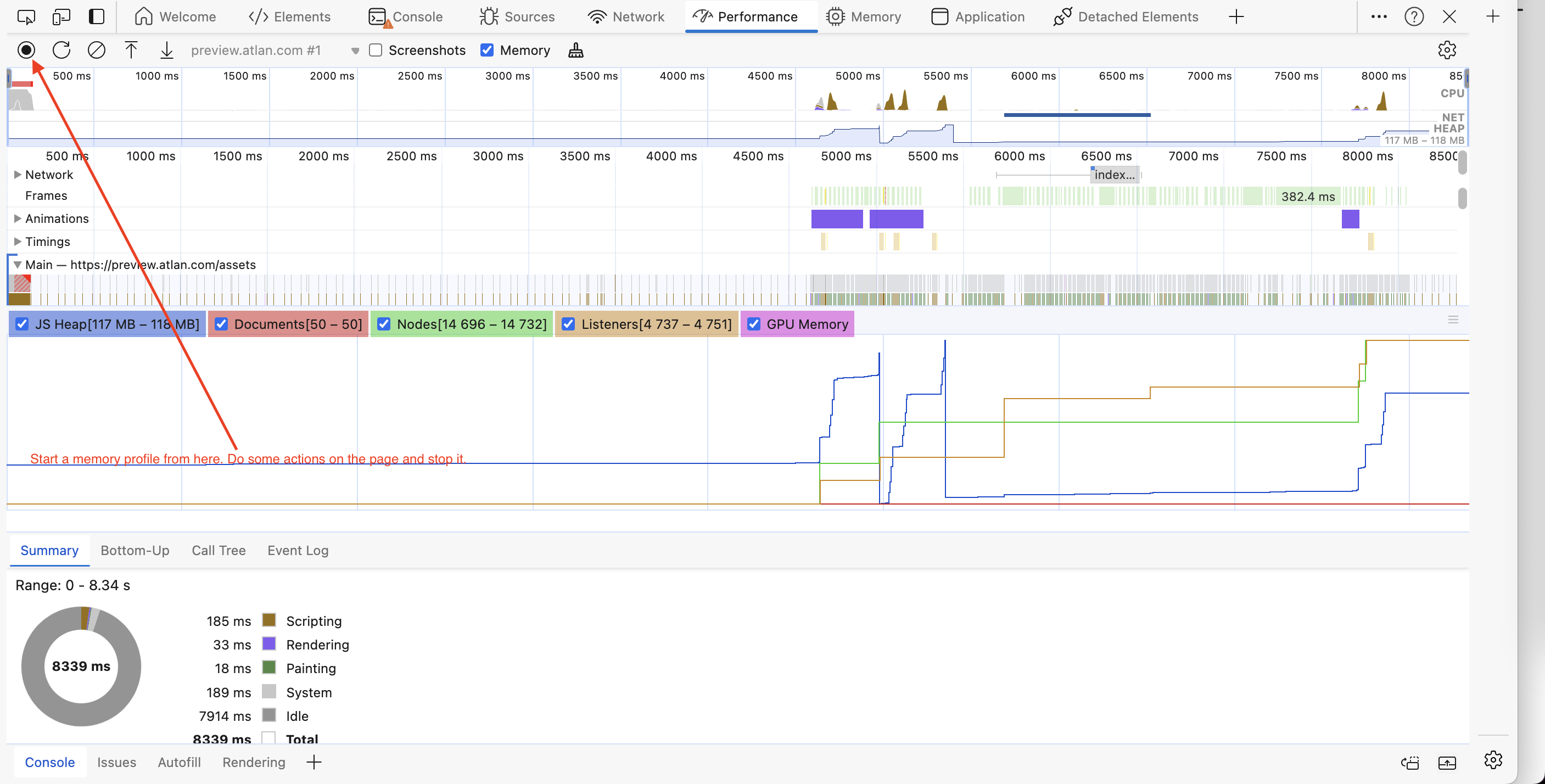Open the capture settings gear
1545x784 pixels.
tap(1447, 50)
